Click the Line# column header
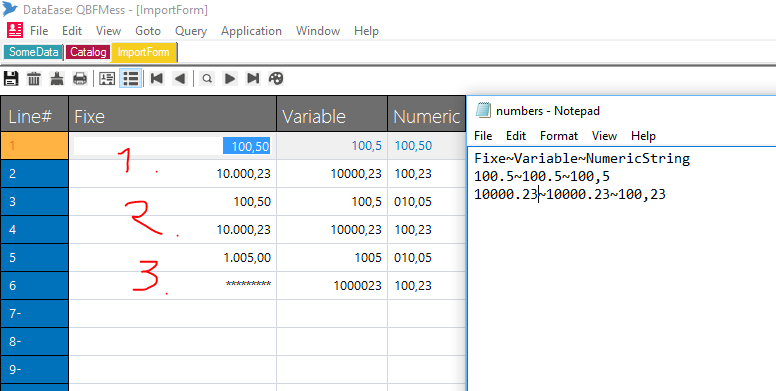The width and height of the screenshot is (776, 391). (x=35, y=114)
